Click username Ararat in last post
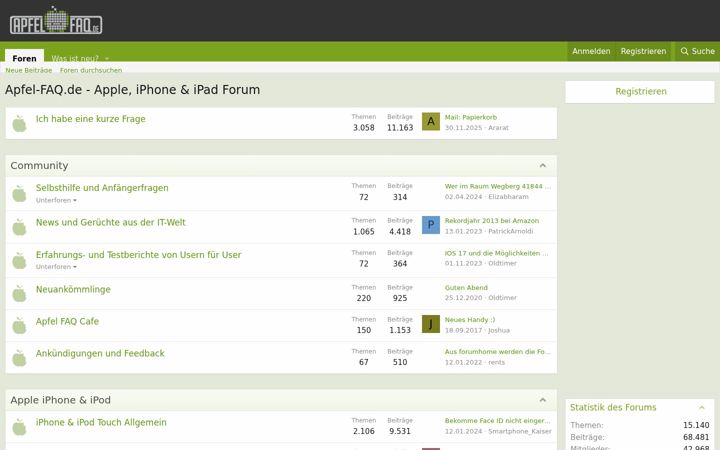720x450 pixels. (498, 128)
